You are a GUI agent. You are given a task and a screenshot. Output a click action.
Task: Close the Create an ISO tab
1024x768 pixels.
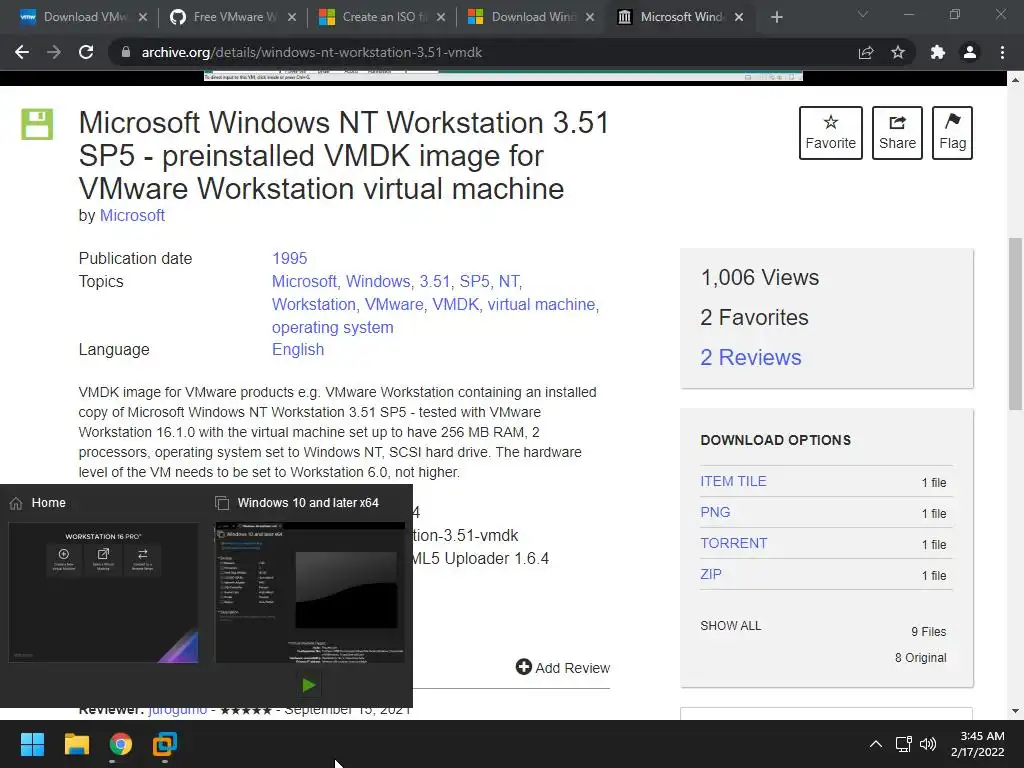441,17
